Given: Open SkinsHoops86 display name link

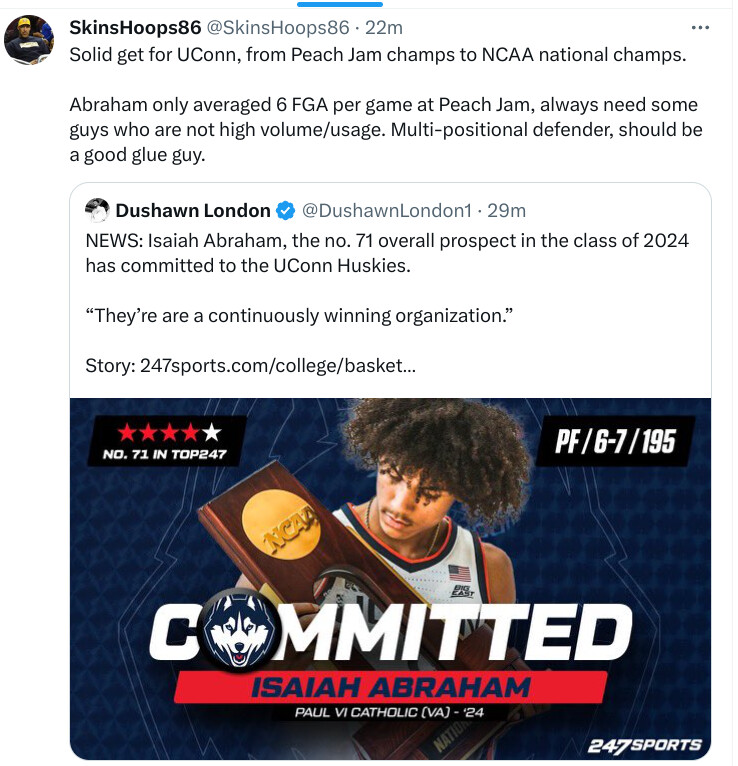Looking at the screenshot, I should point(134,27).
